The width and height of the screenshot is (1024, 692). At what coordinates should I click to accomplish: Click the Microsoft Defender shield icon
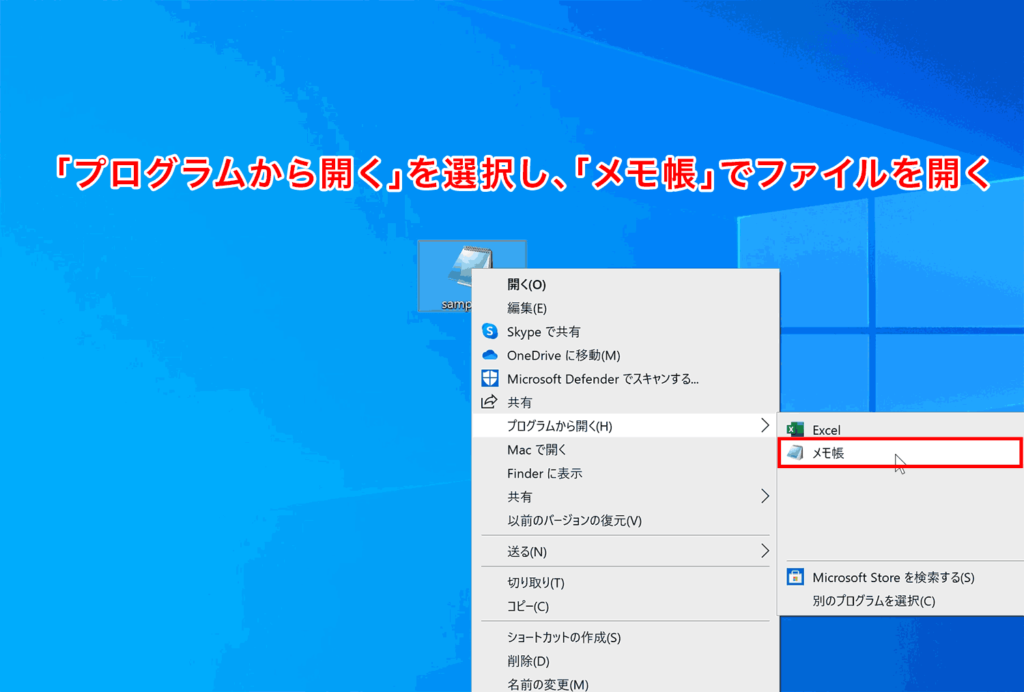pos(489,378)
